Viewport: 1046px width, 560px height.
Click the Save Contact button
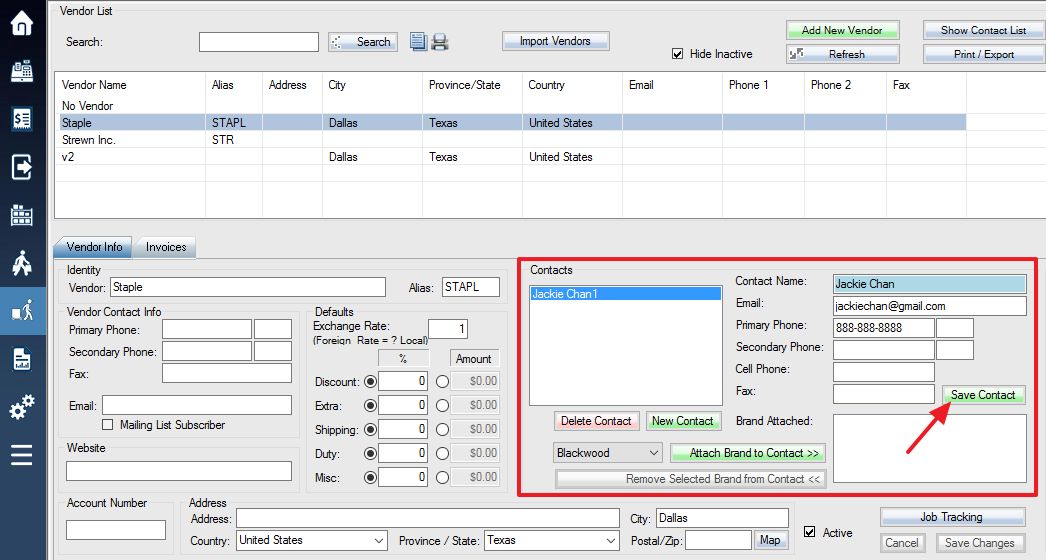983,394
